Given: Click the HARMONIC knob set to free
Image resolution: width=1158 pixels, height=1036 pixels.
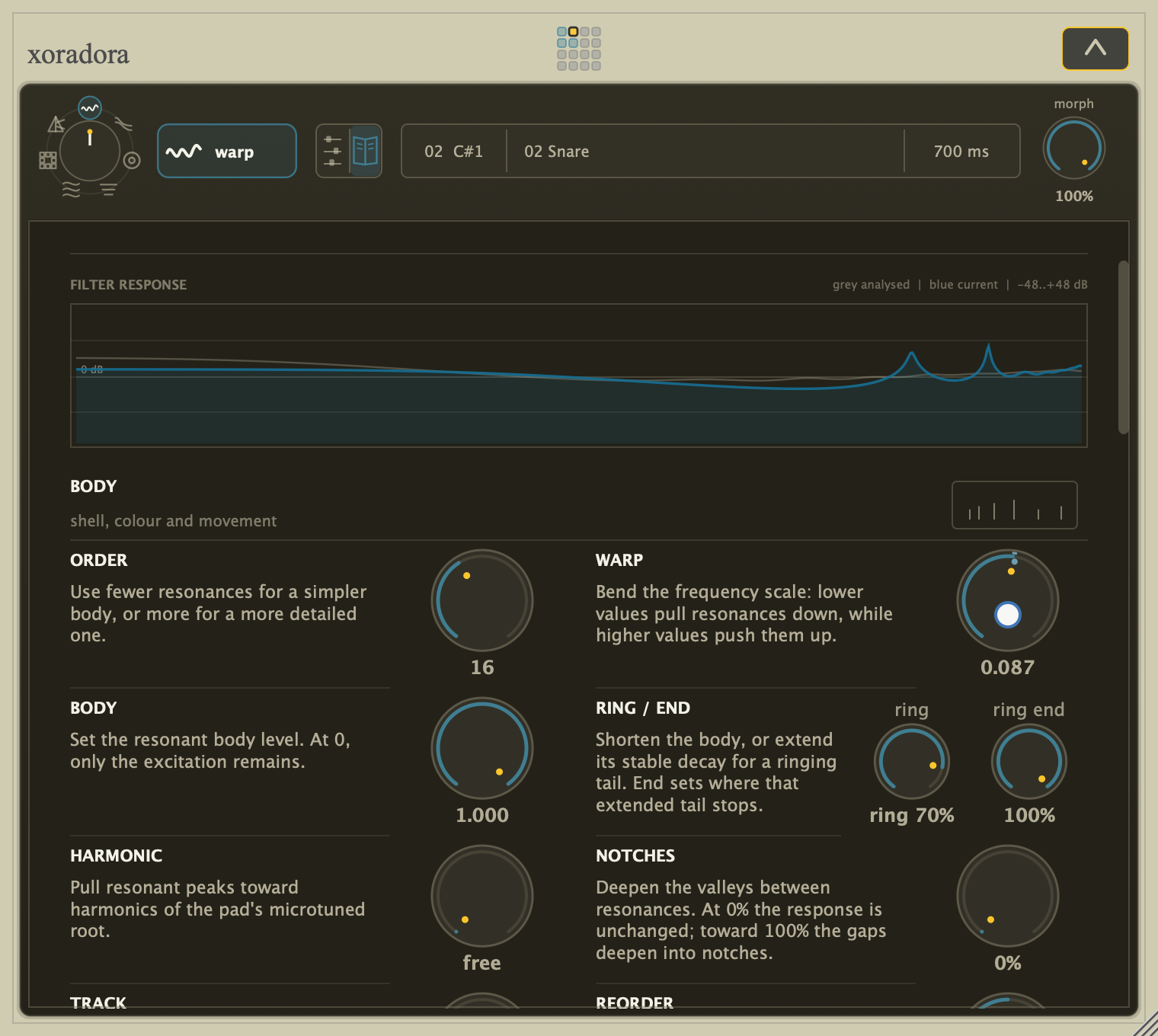Looking at the screenshot, I should [482, 896].
